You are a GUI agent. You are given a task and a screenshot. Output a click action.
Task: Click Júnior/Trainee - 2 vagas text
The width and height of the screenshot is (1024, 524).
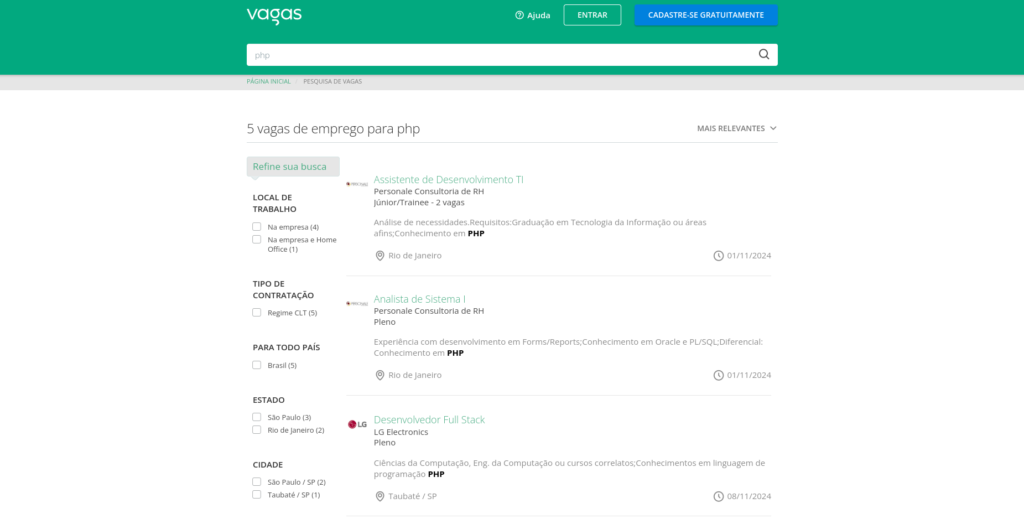[419, 203]
